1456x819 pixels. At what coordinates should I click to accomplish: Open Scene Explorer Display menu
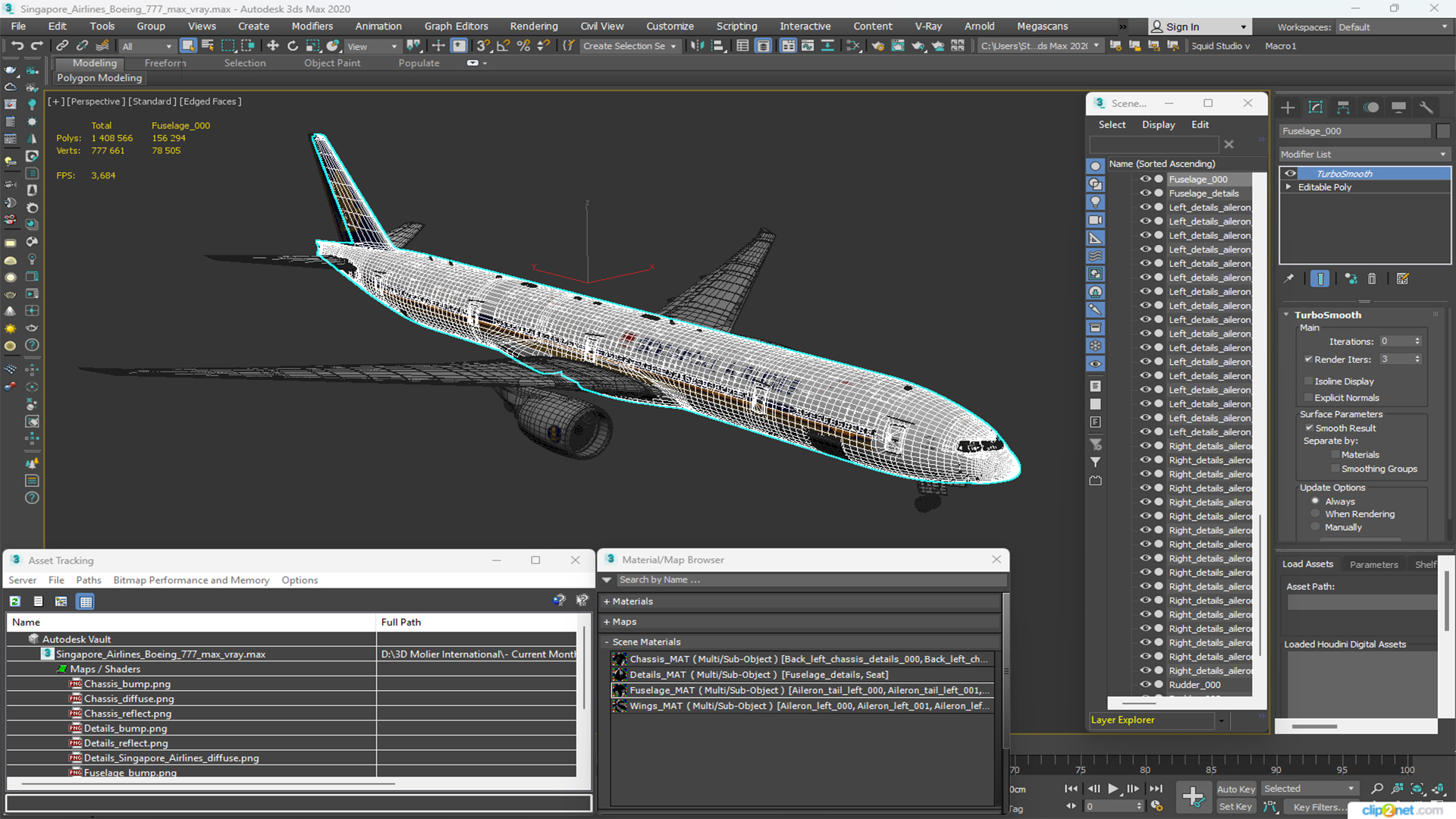[1158, 124]
